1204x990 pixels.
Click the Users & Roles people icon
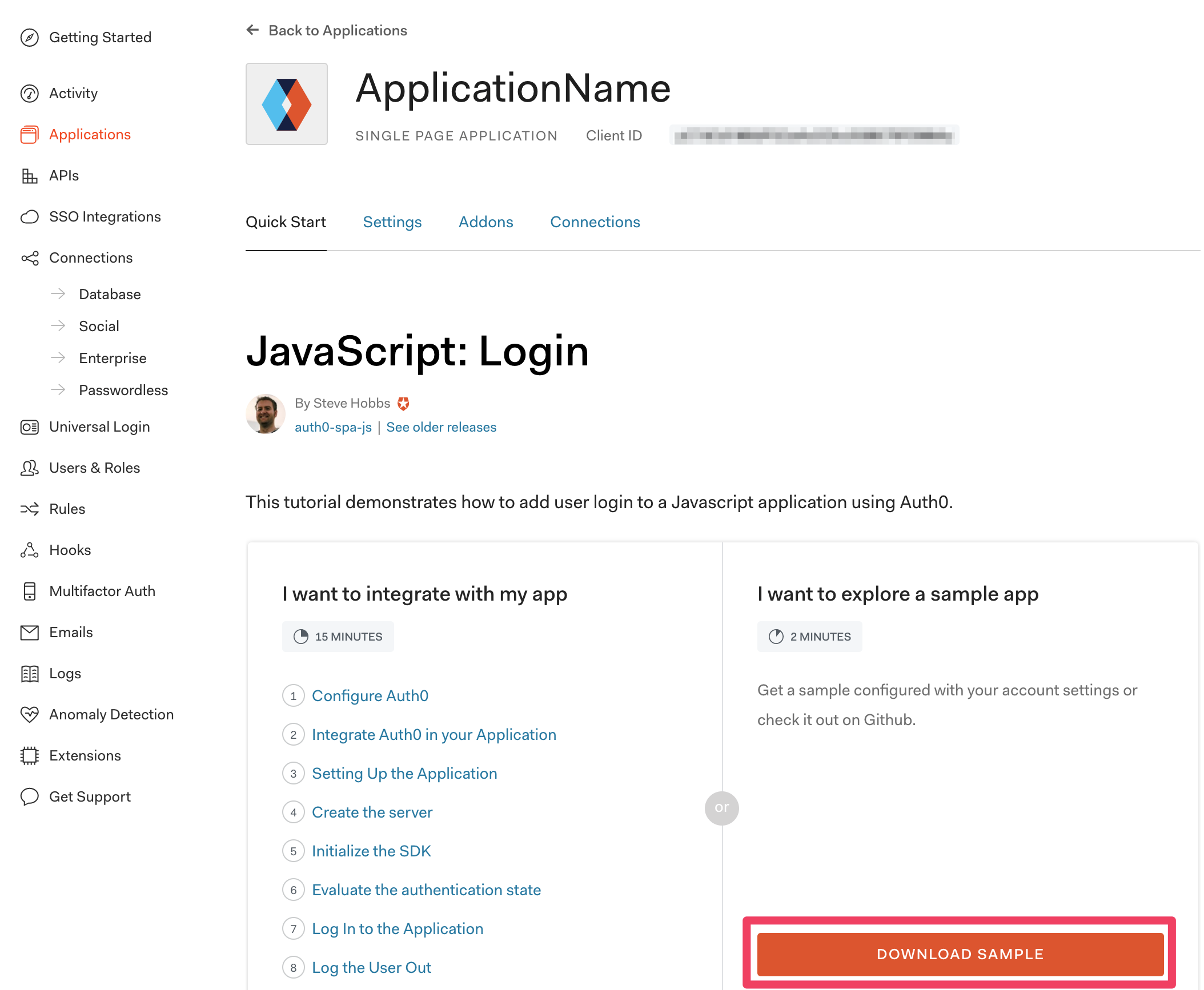point(29,468)
